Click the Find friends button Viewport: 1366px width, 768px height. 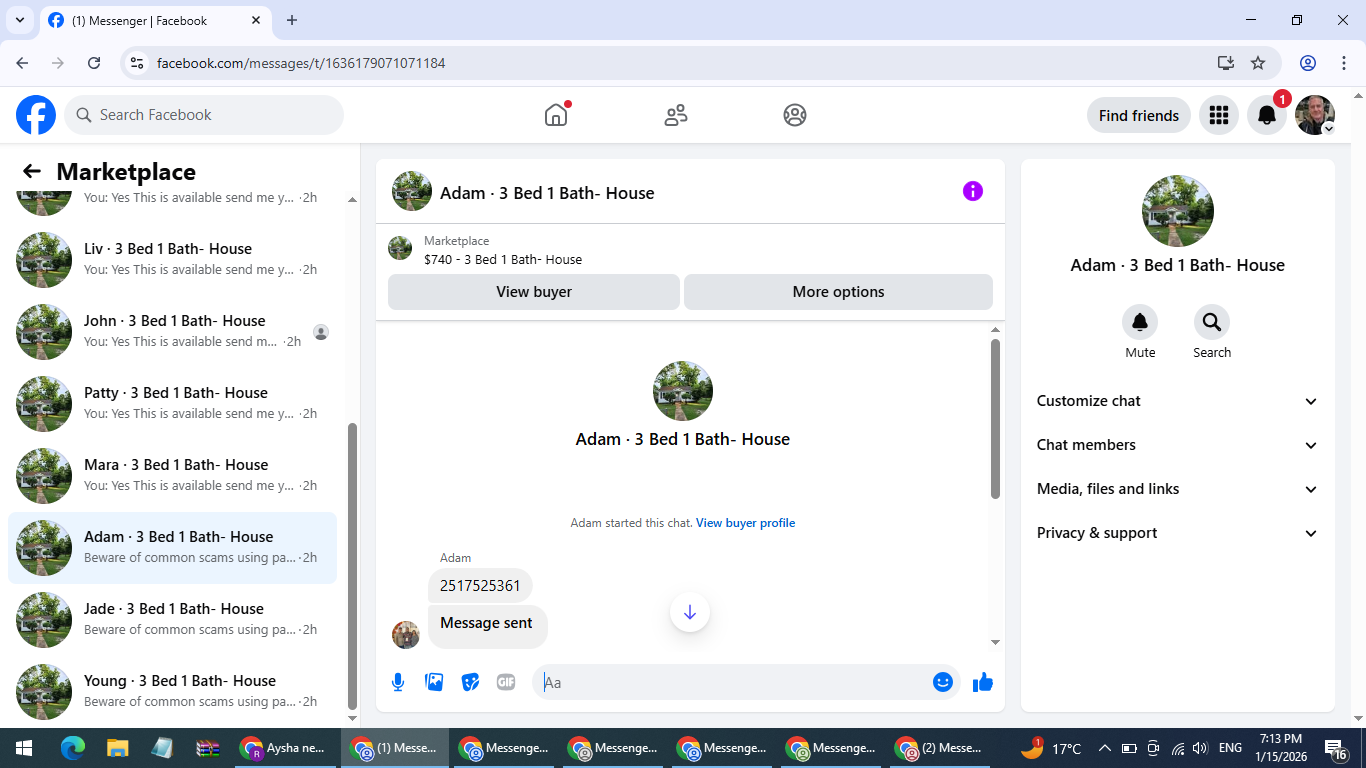(x=1139, y=115)
